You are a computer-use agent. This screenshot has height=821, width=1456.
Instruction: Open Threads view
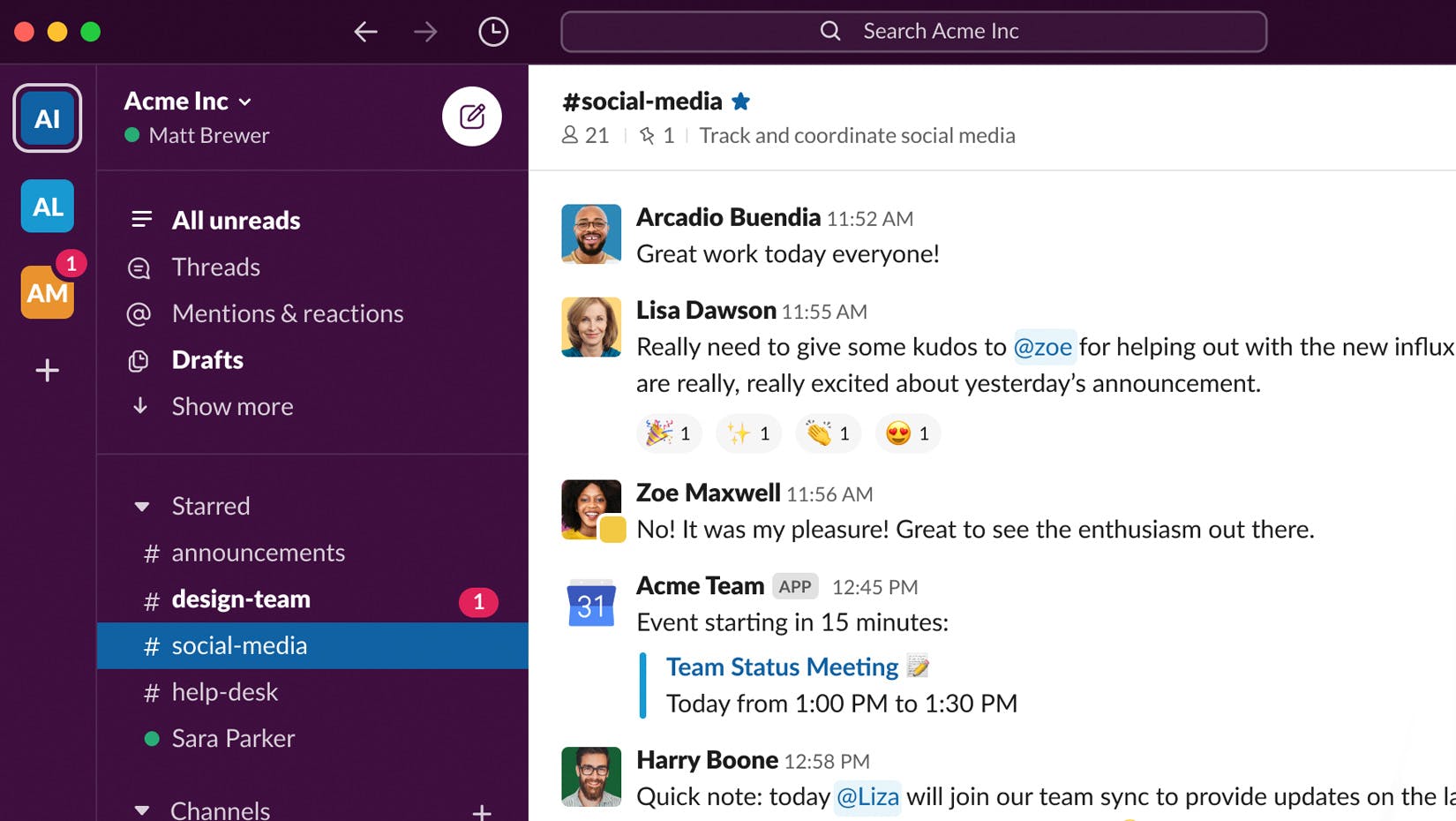click(x=215, y=267)
